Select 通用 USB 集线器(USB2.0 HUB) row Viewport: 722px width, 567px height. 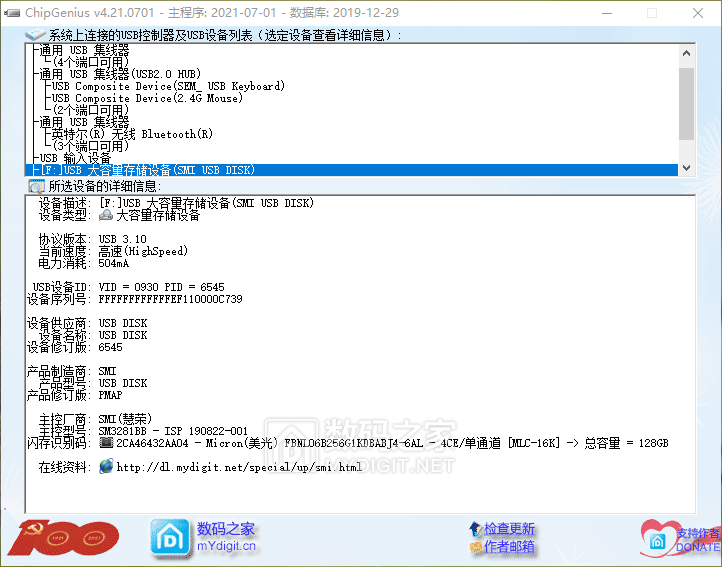point(120,74)
